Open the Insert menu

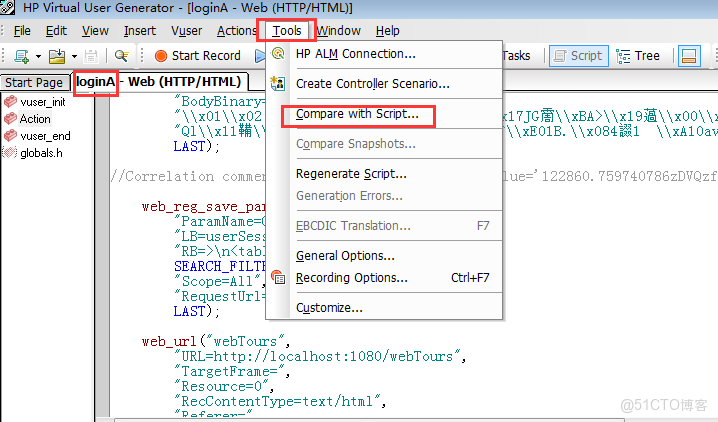pos(140,31)
